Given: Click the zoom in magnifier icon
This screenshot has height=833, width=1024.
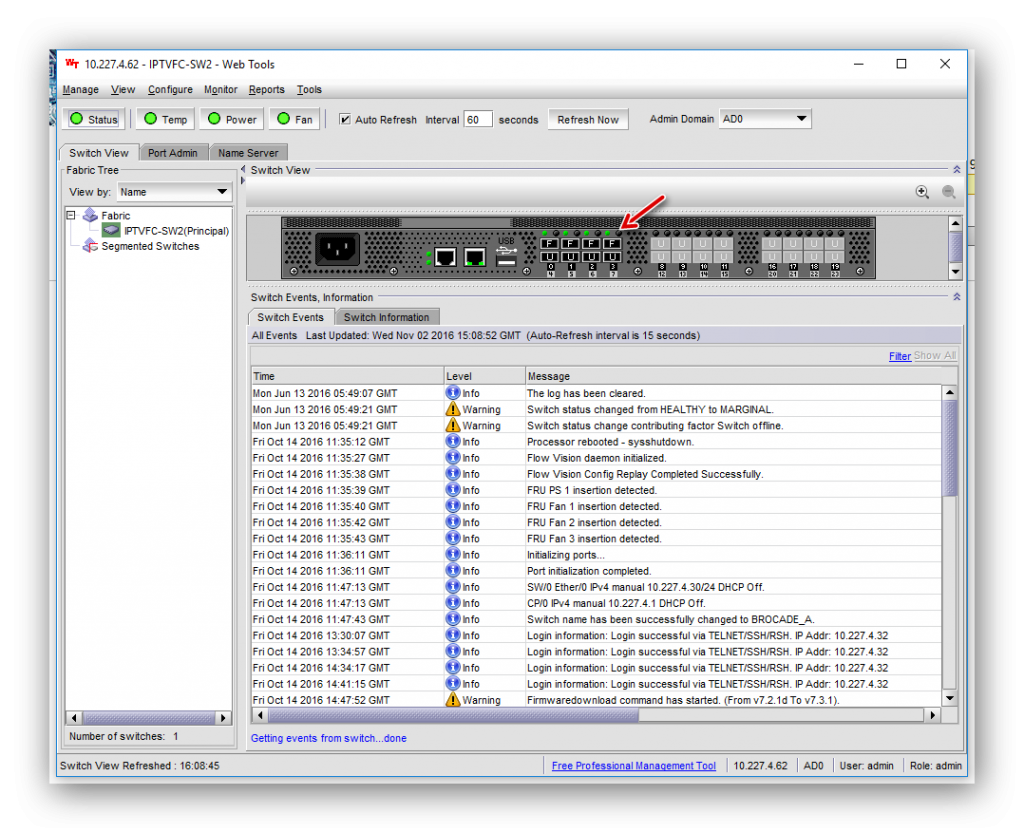Looking at the screenshot, I should [922, 191].
